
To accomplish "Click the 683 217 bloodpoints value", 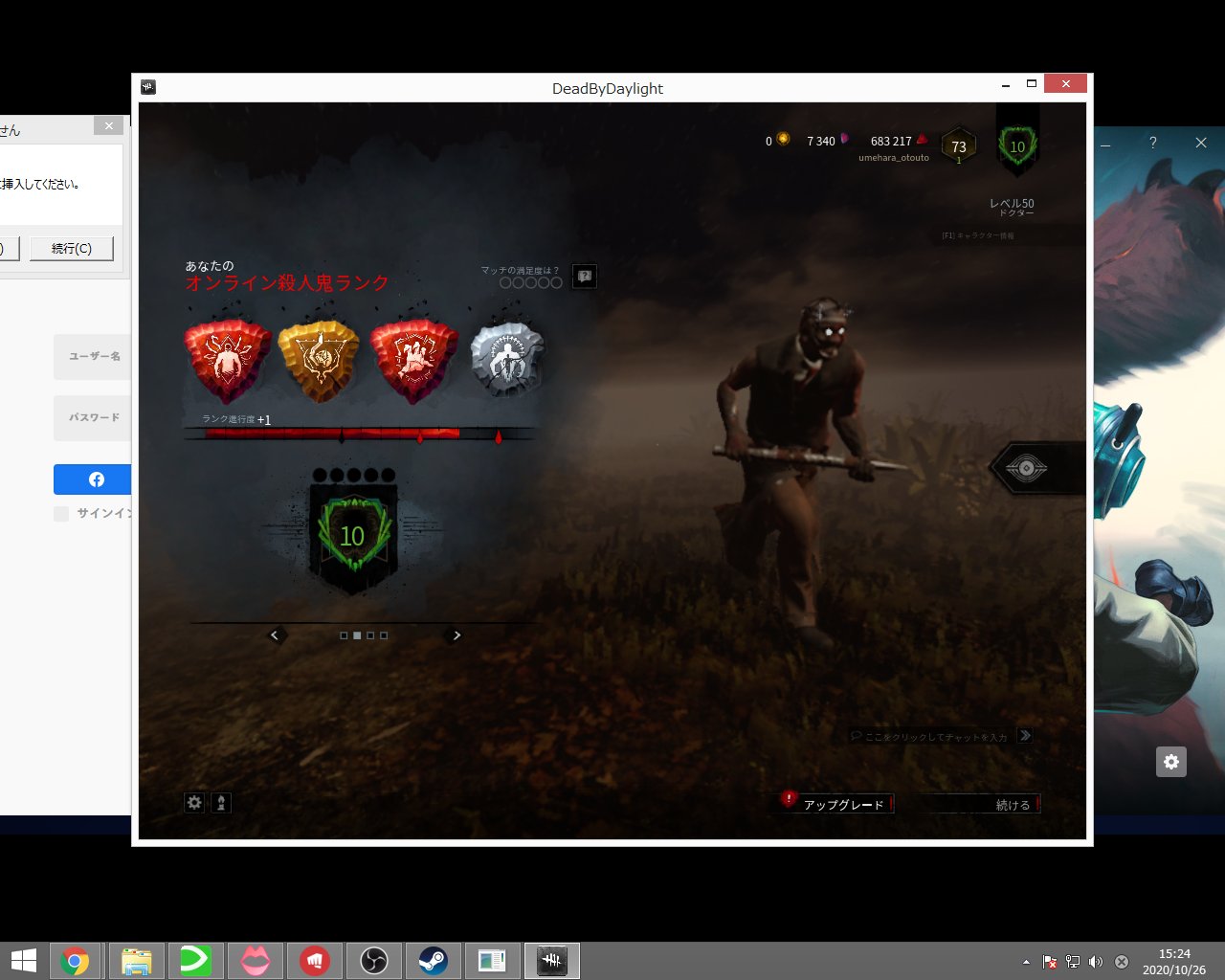I will coord(891,141).
